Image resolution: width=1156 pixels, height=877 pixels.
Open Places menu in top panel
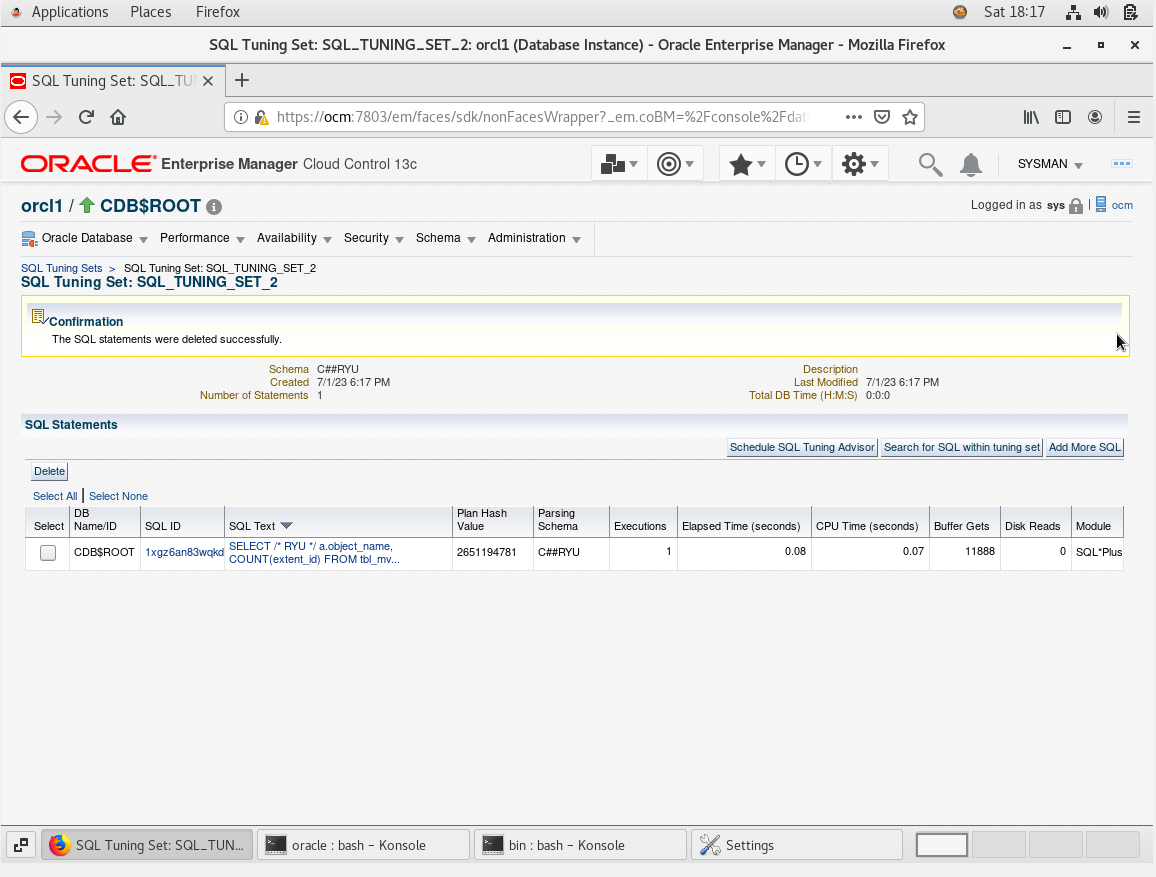150,12
